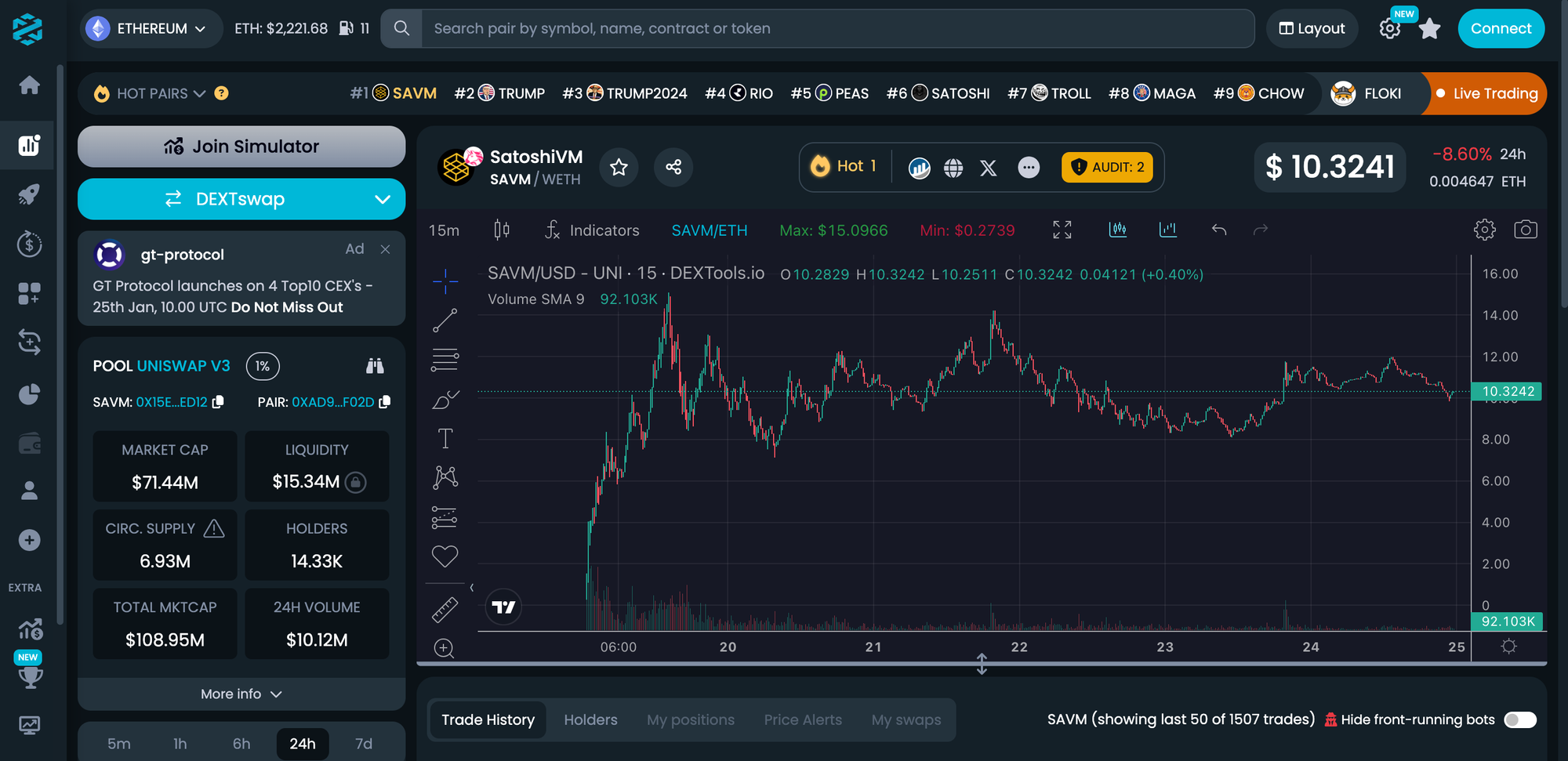Open chart settings gear icon
Viewport: 1568px width, 761px height.
(1484, 230)
